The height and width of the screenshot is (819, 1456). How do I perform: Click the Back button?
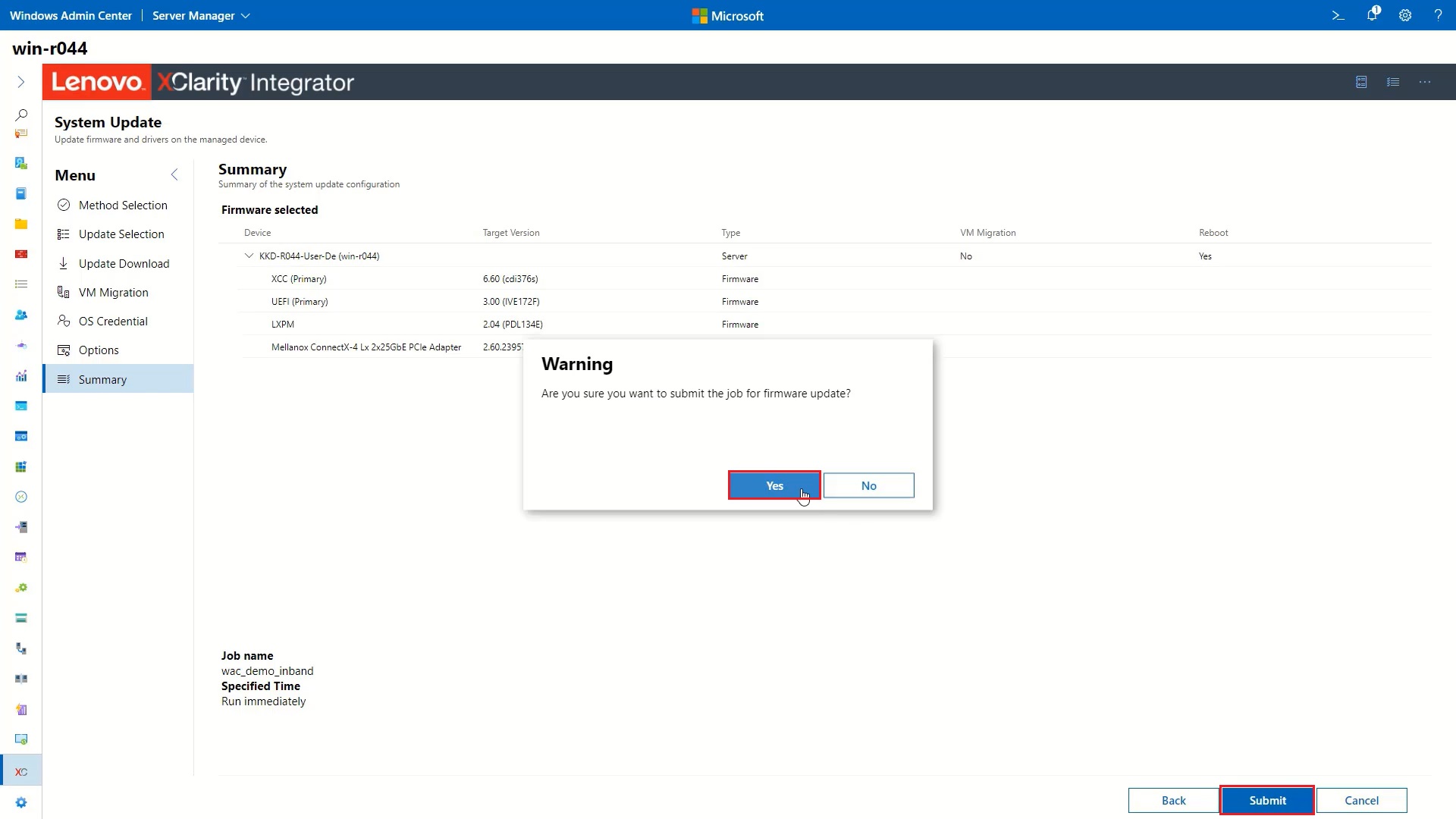pos(1173,800)
